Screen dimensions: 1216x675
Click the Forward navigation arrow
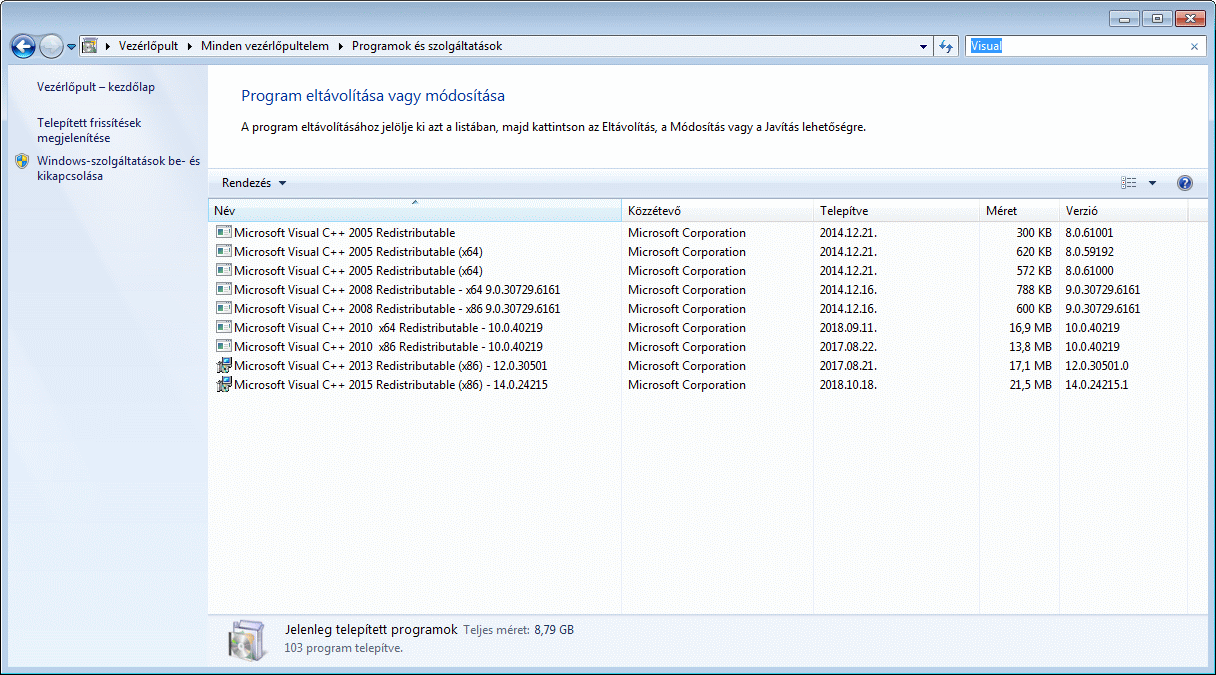click(51, 46)
